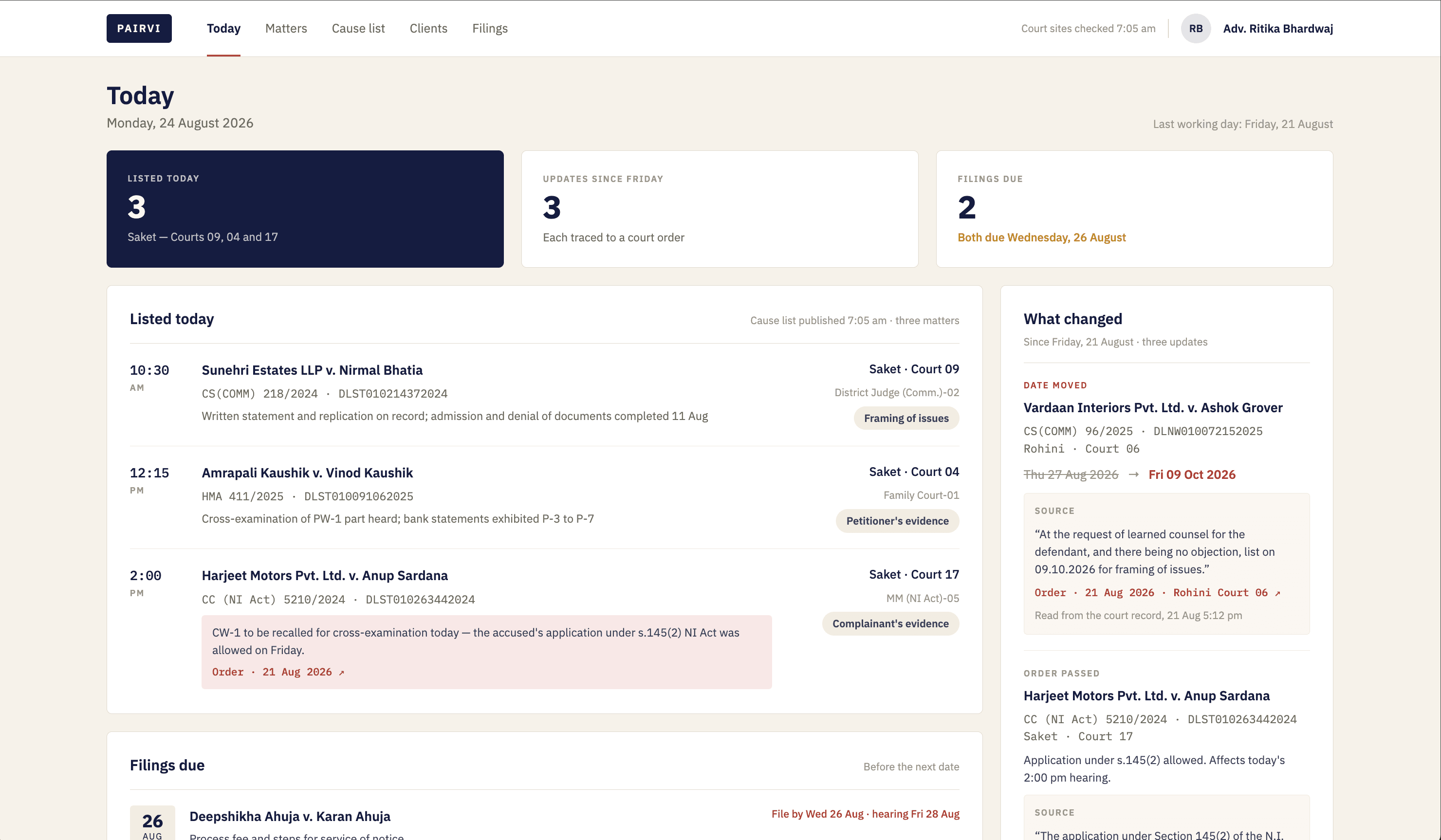1441x840 pixels.
Task: Click the Adv. Ritika Bhardwaj name
Action: (x=1278, y=29)
